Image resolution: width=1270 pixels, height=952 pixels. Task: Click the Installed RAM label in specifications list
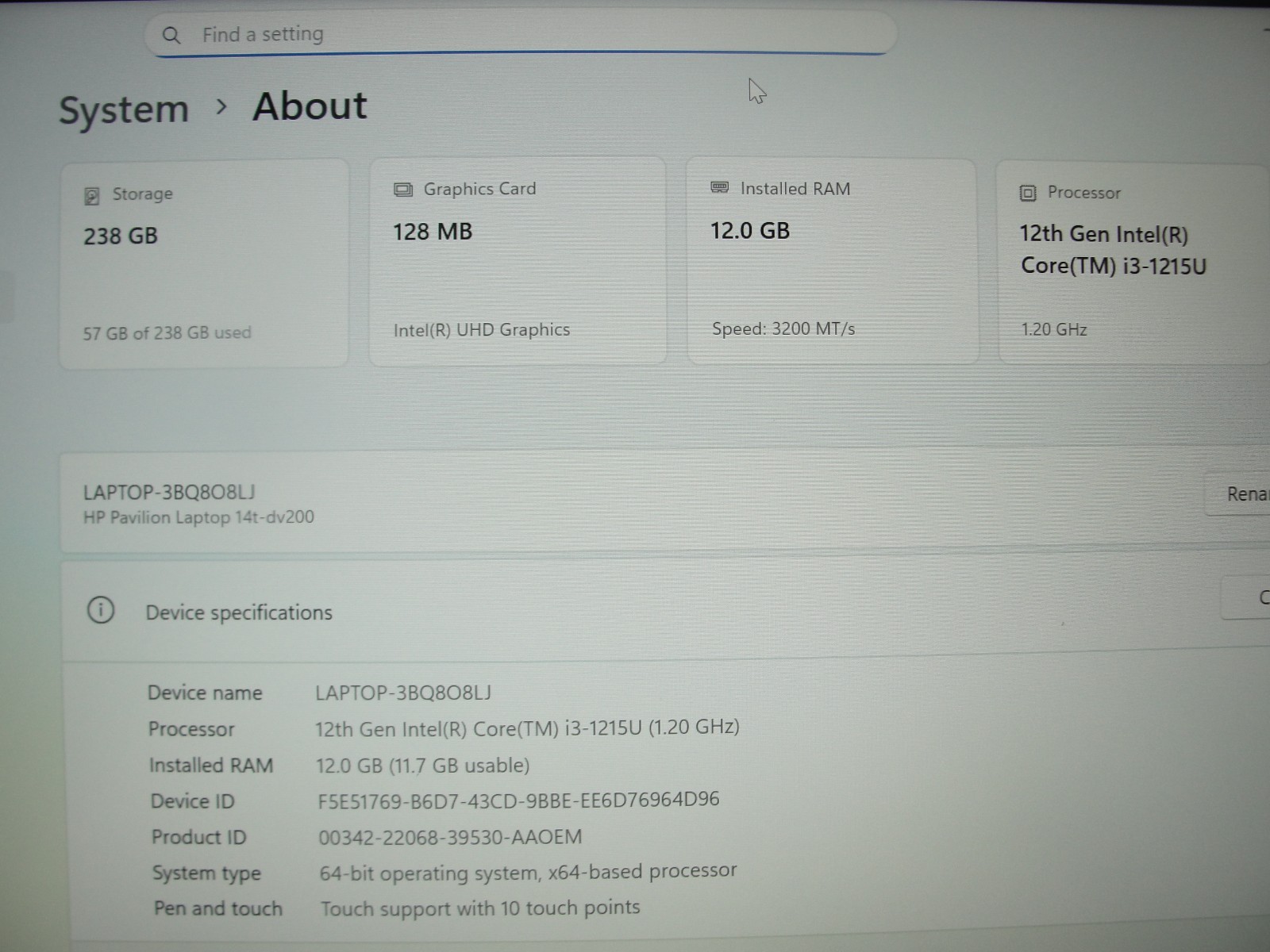click(x=211, y=765)
